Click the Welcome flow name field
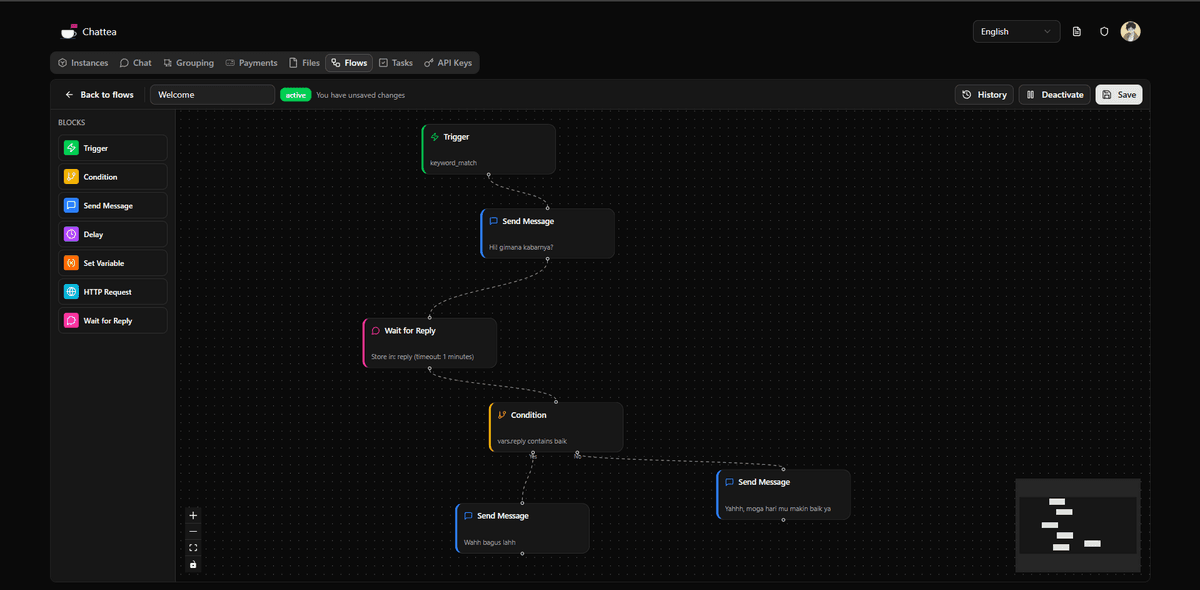 click(x=212, y=94)
